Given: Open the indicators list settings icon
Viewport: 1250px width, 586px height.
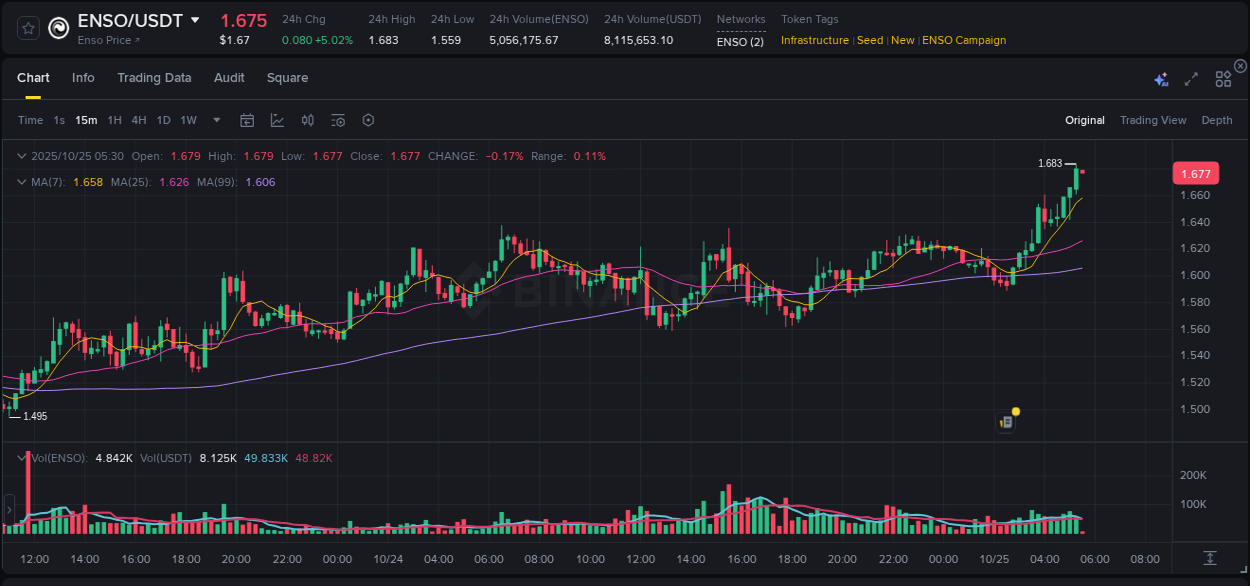Looking at the screenshot, I should click(337, 119).
